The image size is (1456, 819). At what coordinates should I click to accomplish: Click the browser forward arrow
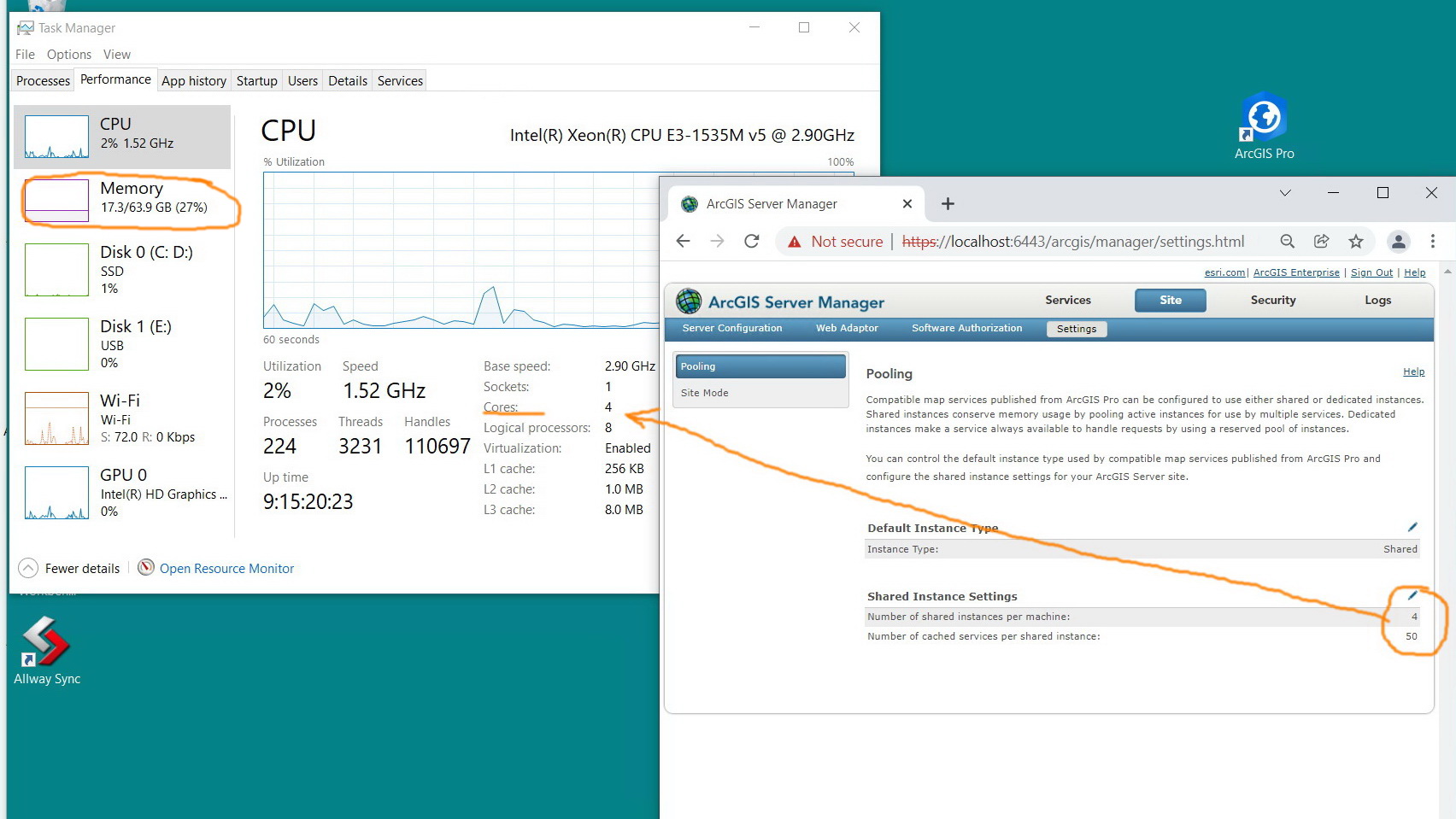coord(717,242)
